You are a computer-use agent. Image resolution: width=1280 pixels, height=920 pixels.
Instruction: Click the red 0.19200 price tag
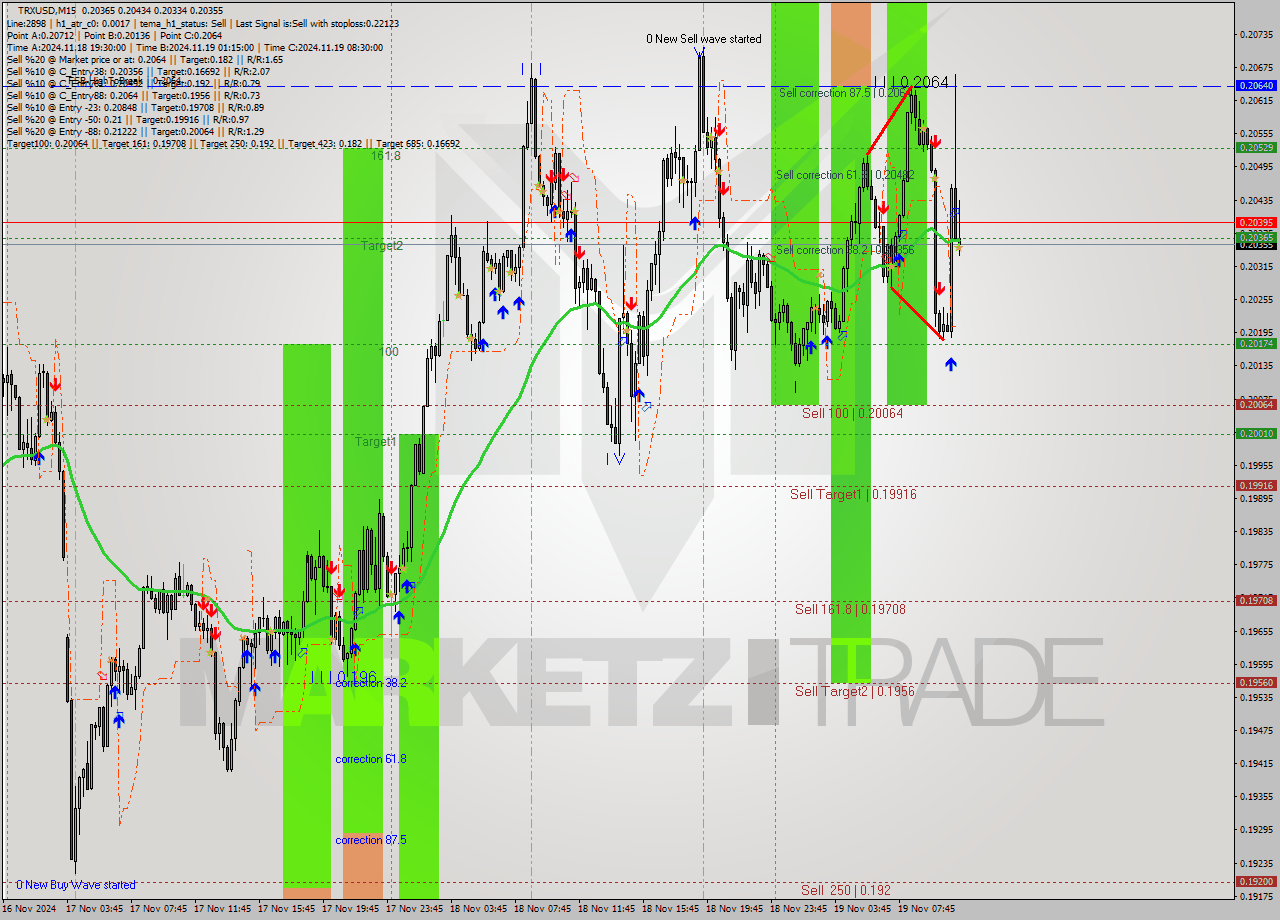pyautogui.click(x=1256, y=882)
